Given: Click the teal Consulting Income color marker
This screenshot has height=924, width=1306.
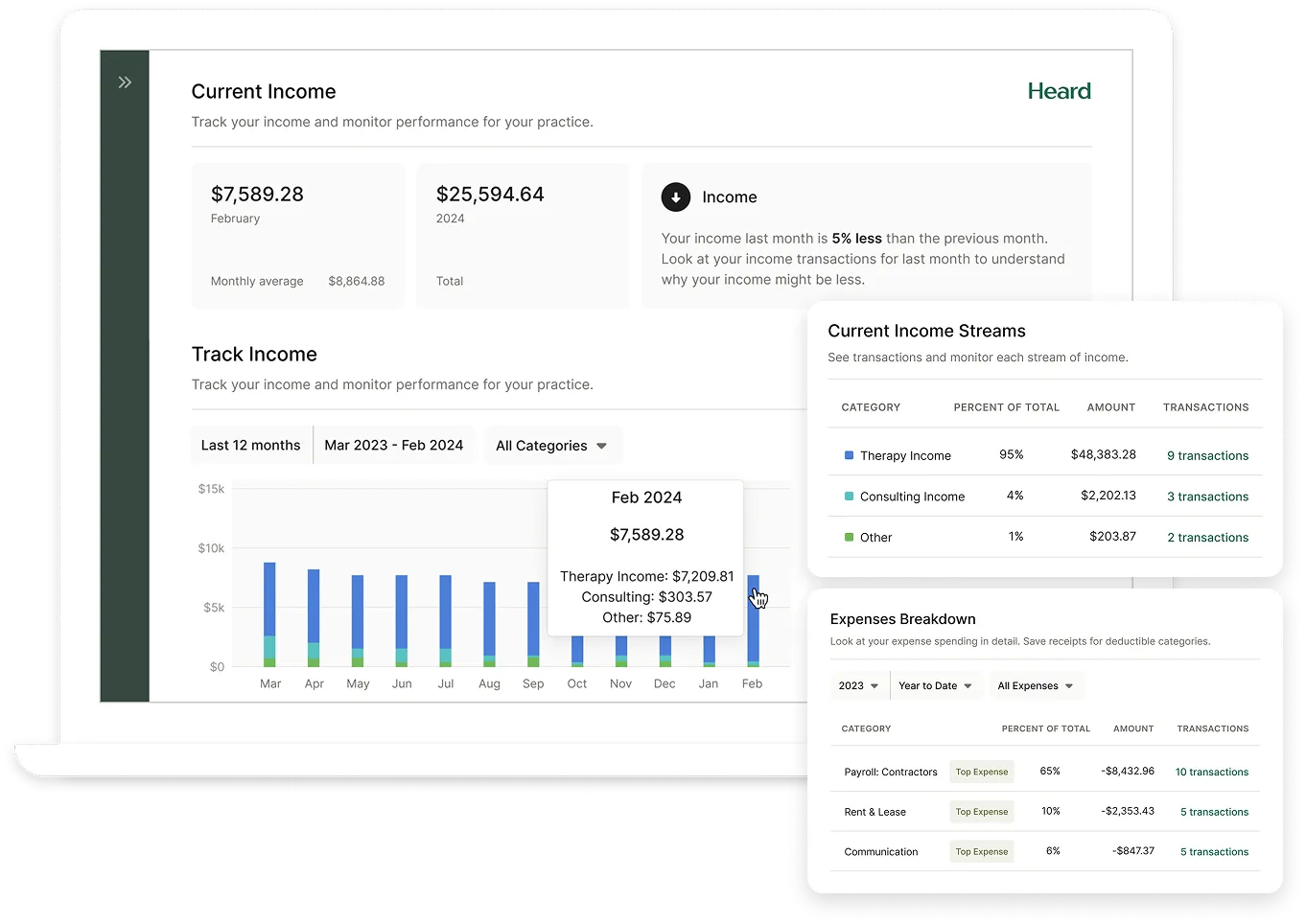Looking at the screenshot, I should 849,497.
